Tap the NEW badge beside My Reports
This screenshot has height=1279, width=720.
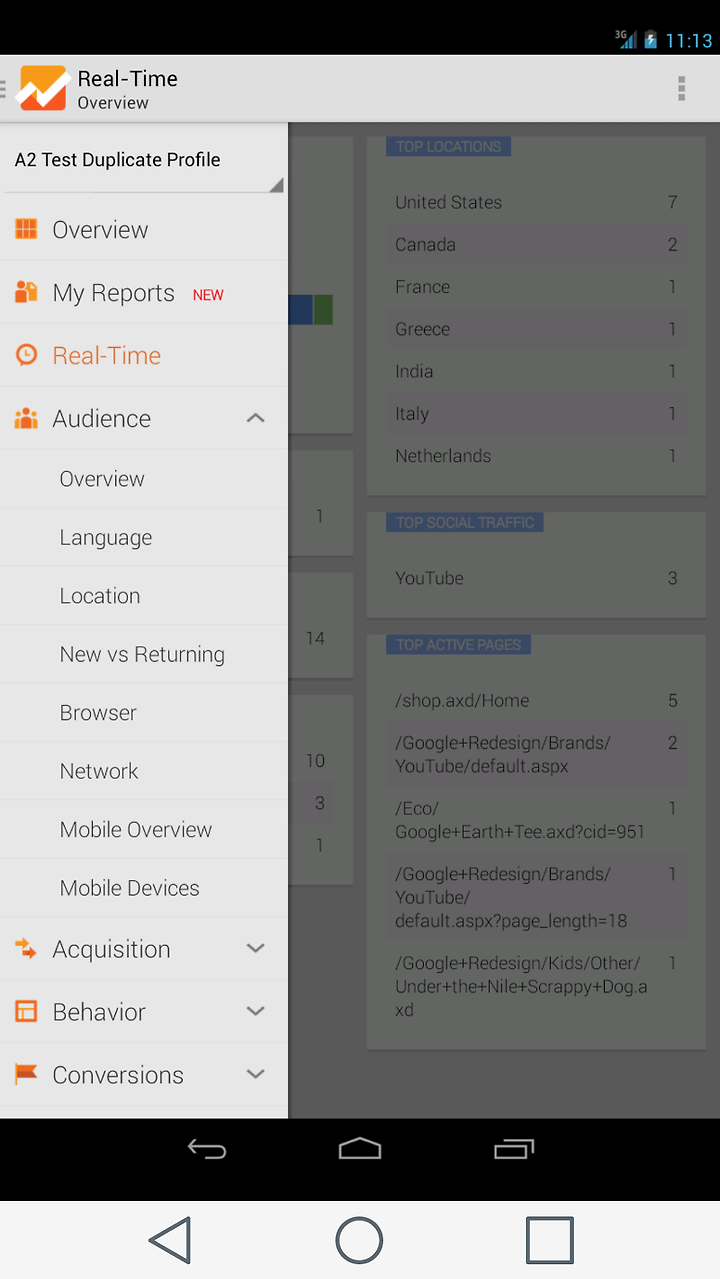coord(208,295)
